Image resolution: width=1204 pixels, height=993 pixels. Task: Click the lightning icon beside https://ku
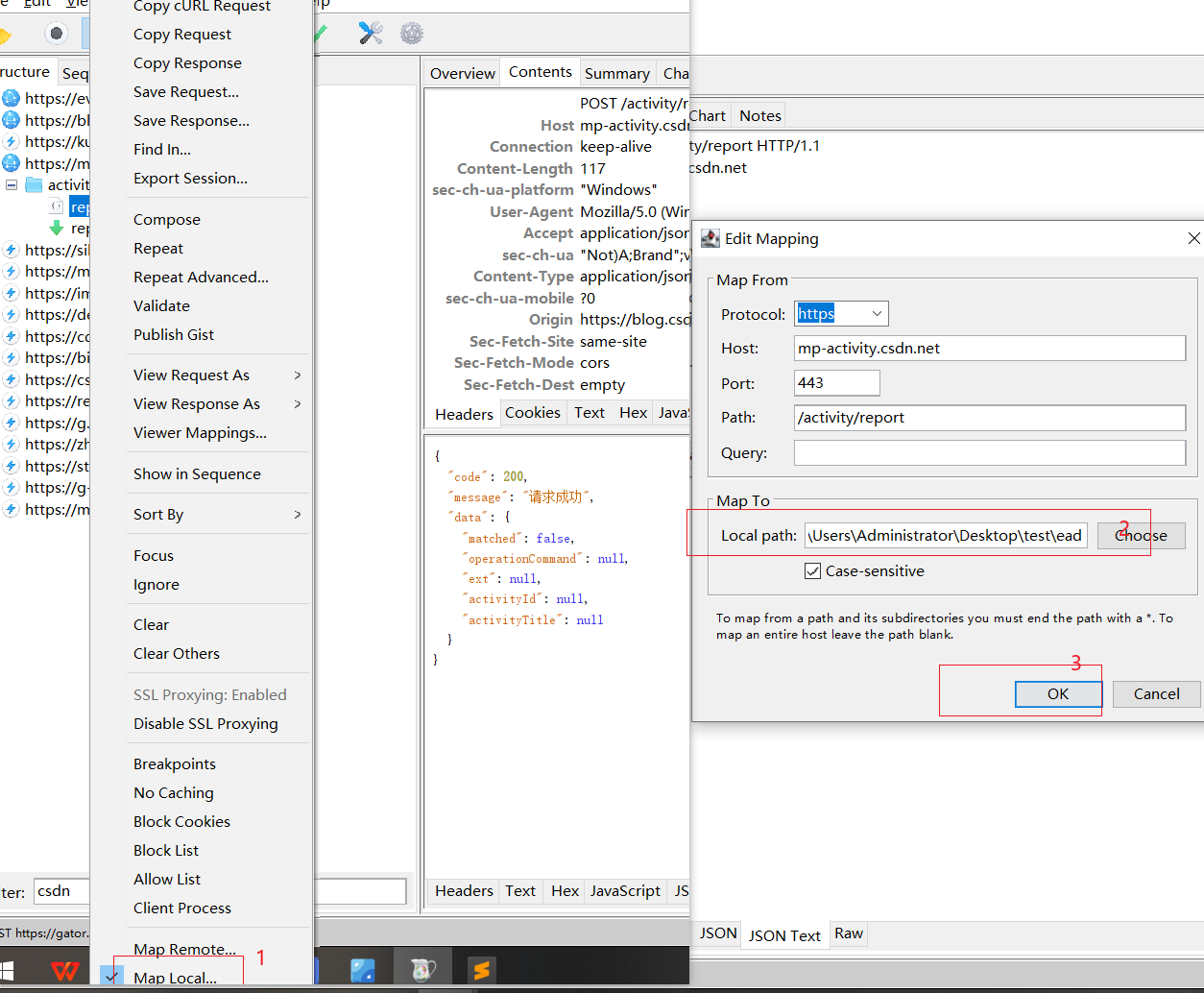pyautogui.click(x=11, y=141)
